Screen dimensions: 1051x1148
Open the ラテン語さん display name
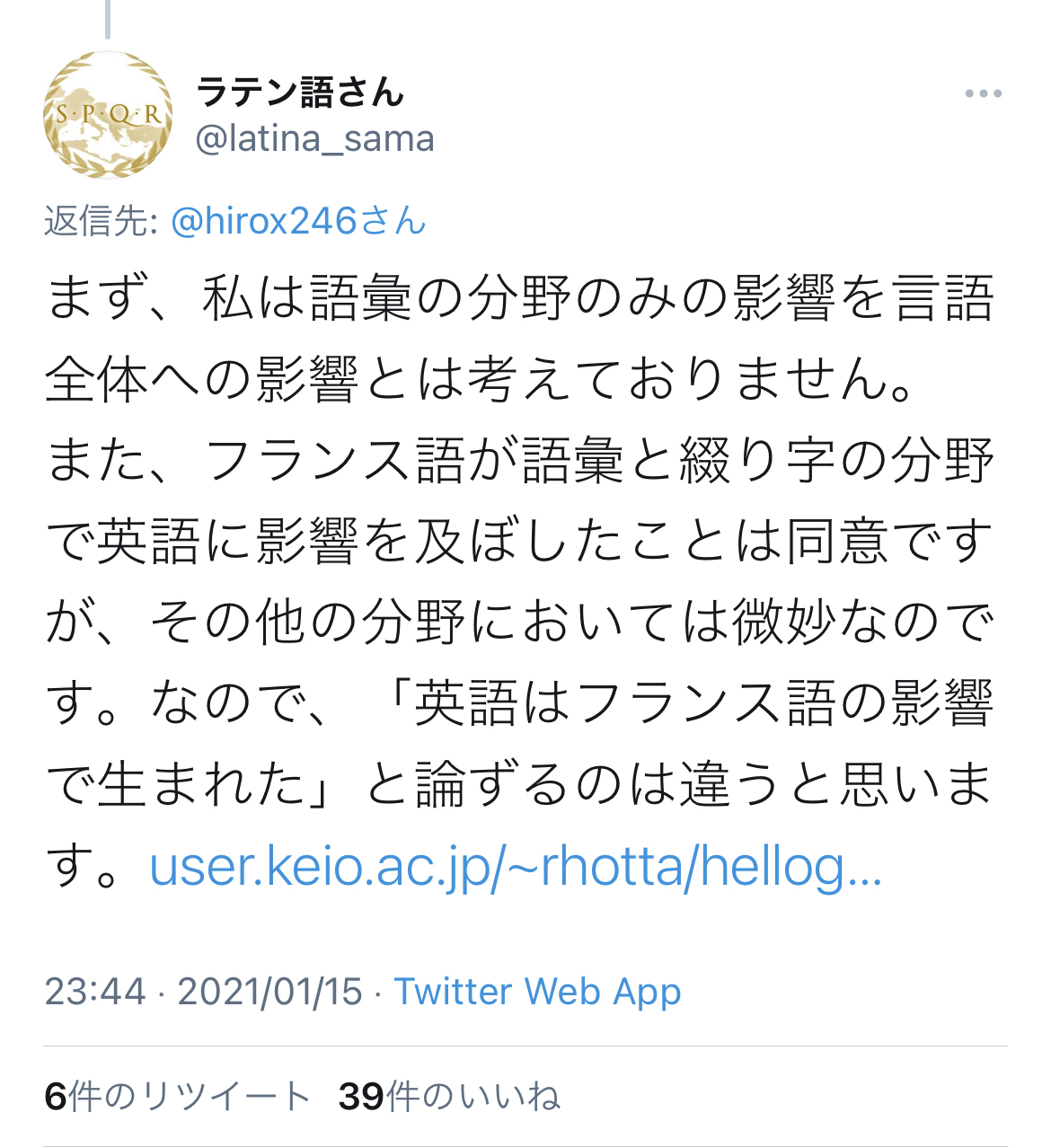[300, 92]
